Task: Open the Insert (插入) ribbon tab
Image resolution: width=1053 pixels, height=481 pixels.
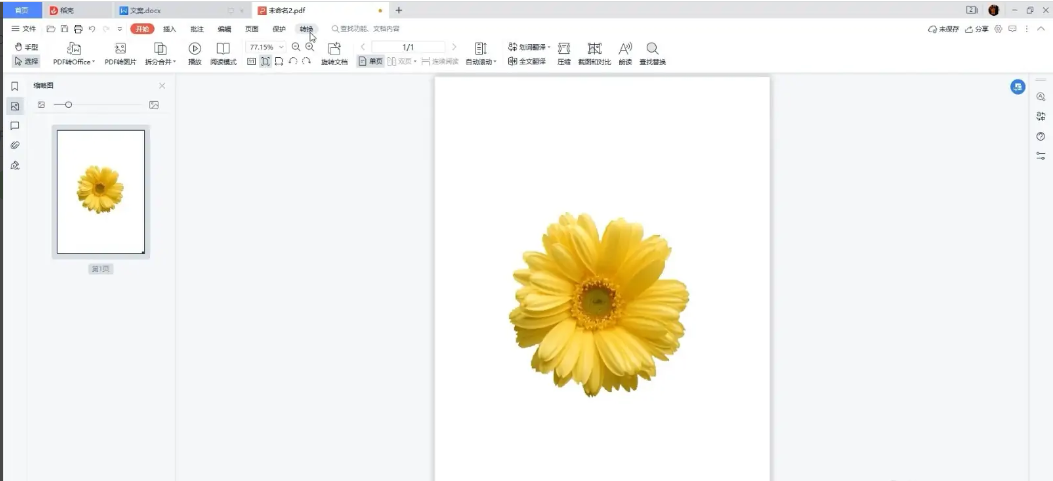Action: click(170, 29)
